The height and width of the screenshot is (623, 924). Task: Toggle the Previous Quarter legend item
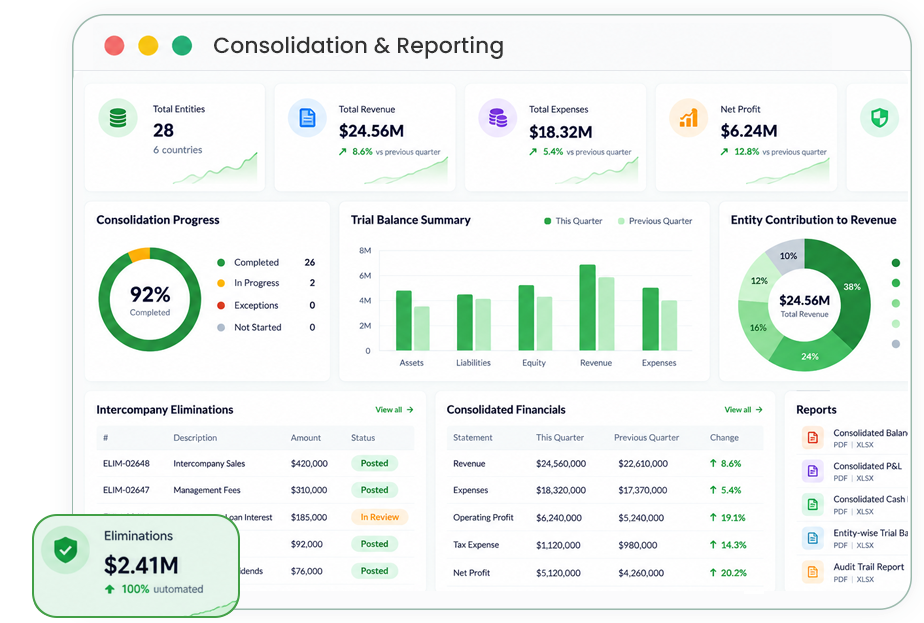(x=655, y=221)
